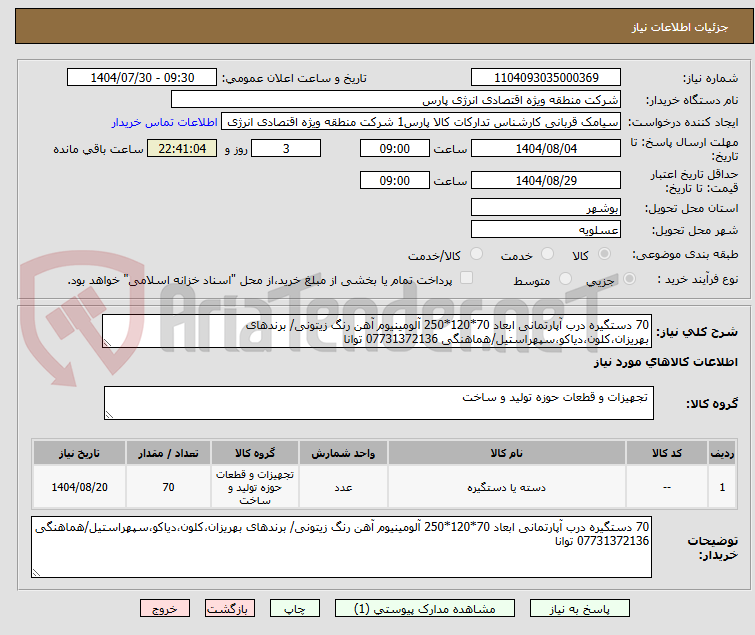This screenshot has width=755, height=635.
Task: Click the delivery city field 'عسلویه'
Action: click(x=546, y=230)
